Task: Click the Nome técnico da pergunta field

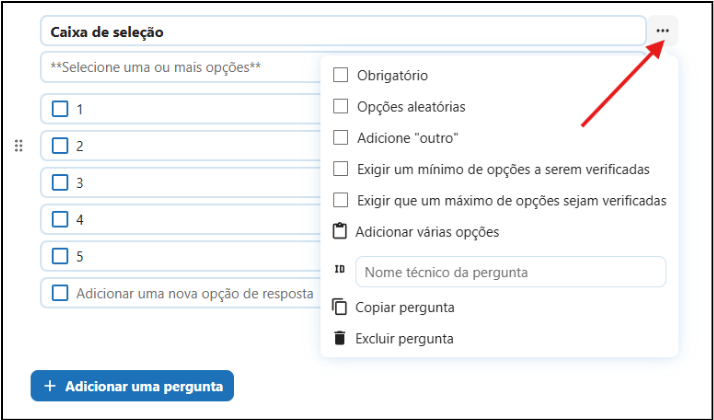Action: [510, 272]
